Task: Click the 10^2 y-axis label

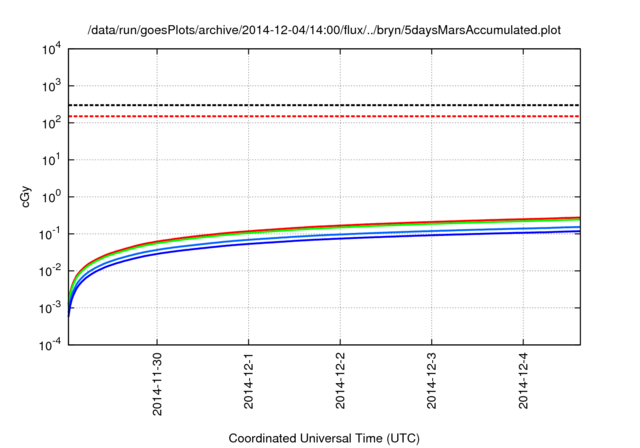Action: point(52,123)
